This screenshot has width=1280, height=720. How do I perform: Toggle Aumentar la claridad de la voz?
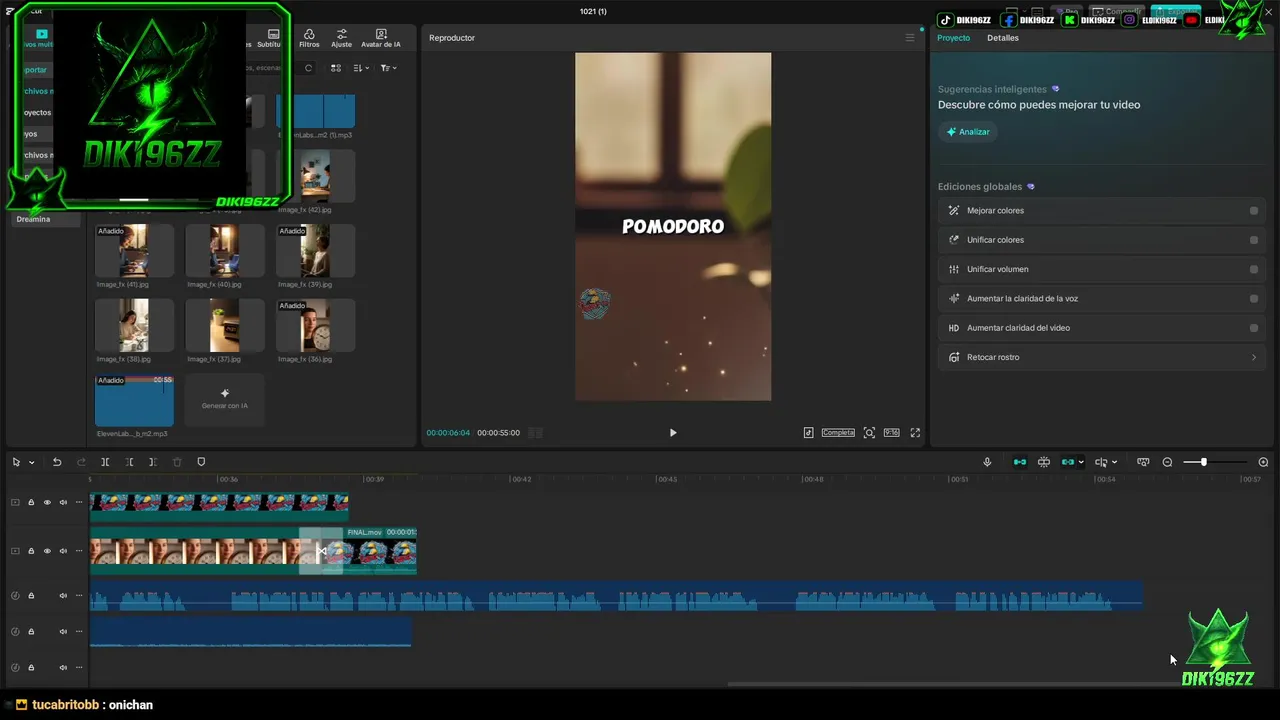tap(1254, 298)
